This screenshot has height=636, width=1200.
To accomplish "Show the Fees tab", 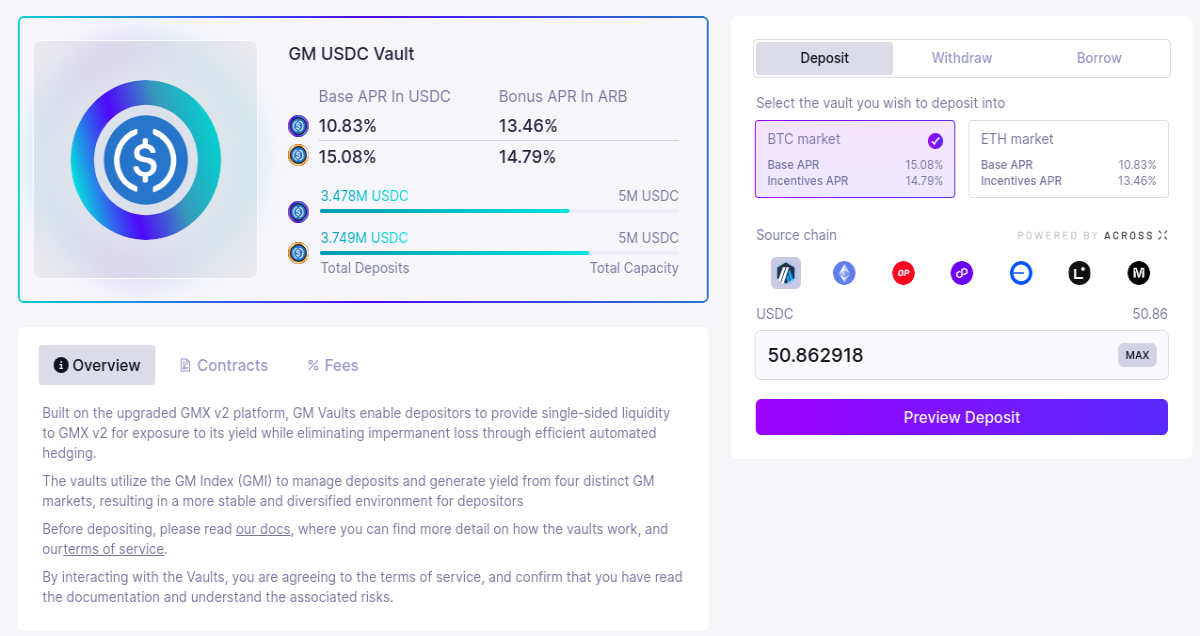I will pyautogui.click(x=333, y=365).
